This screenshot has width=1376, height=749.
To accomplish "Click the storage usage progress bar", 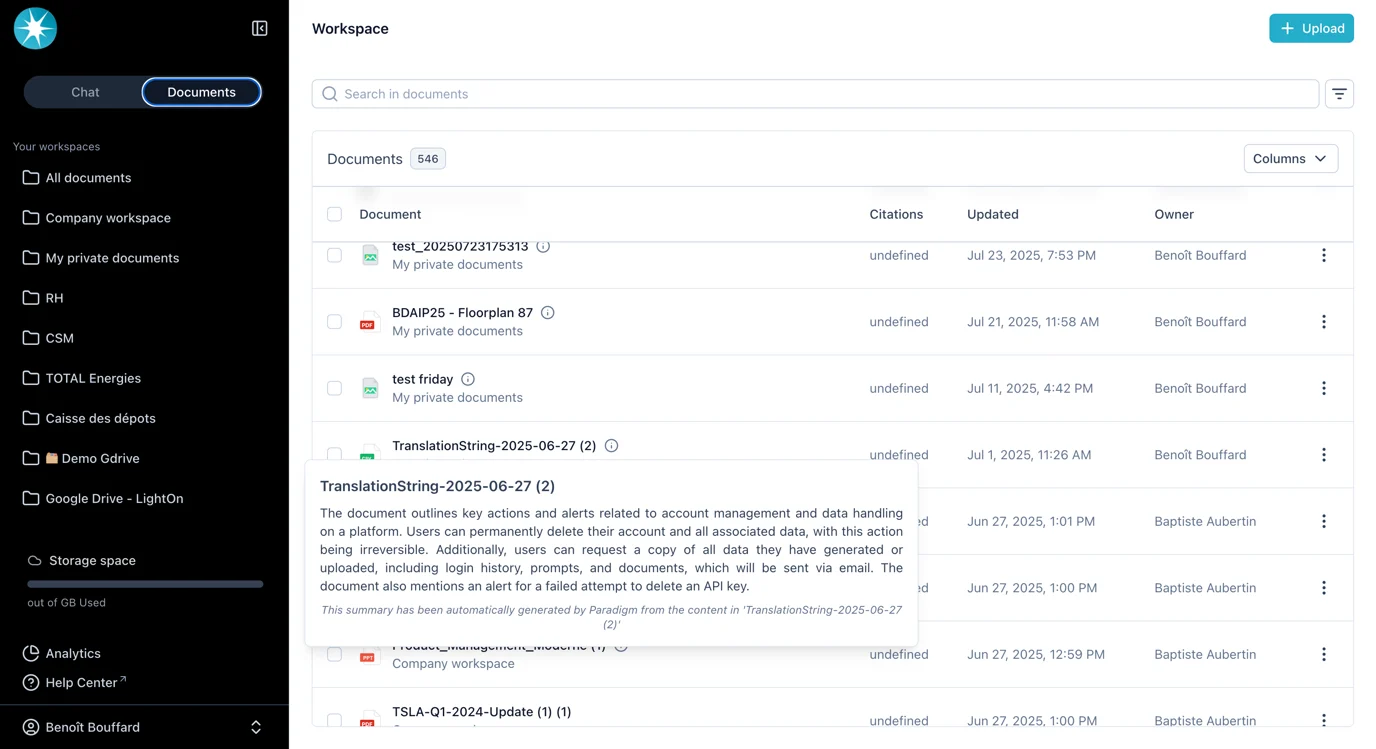I will [x=143, y=584].
